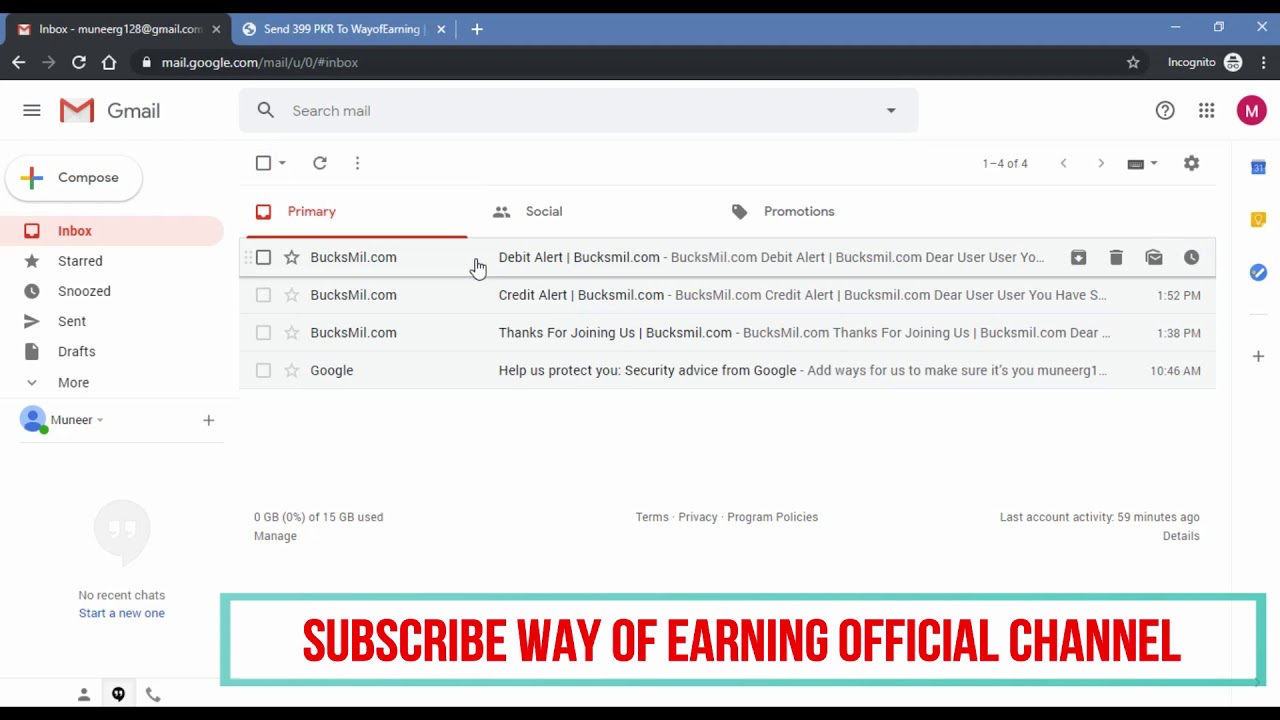Click the Manage storage link
This screenshot has height=720, width=1280.
[275, 536]
